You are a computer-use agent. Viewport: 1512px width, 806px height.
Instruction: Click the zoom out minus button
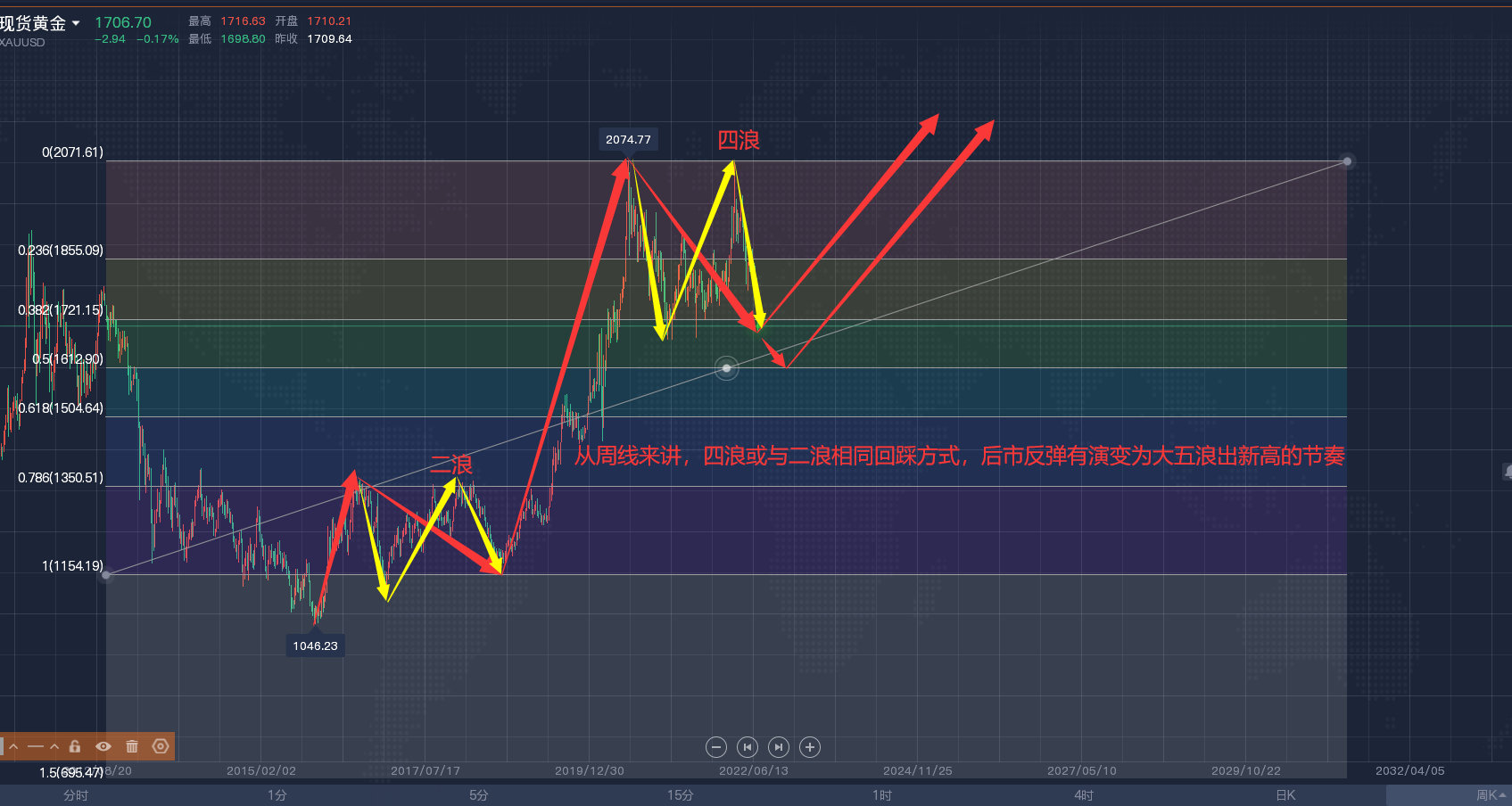pos(715,747)
